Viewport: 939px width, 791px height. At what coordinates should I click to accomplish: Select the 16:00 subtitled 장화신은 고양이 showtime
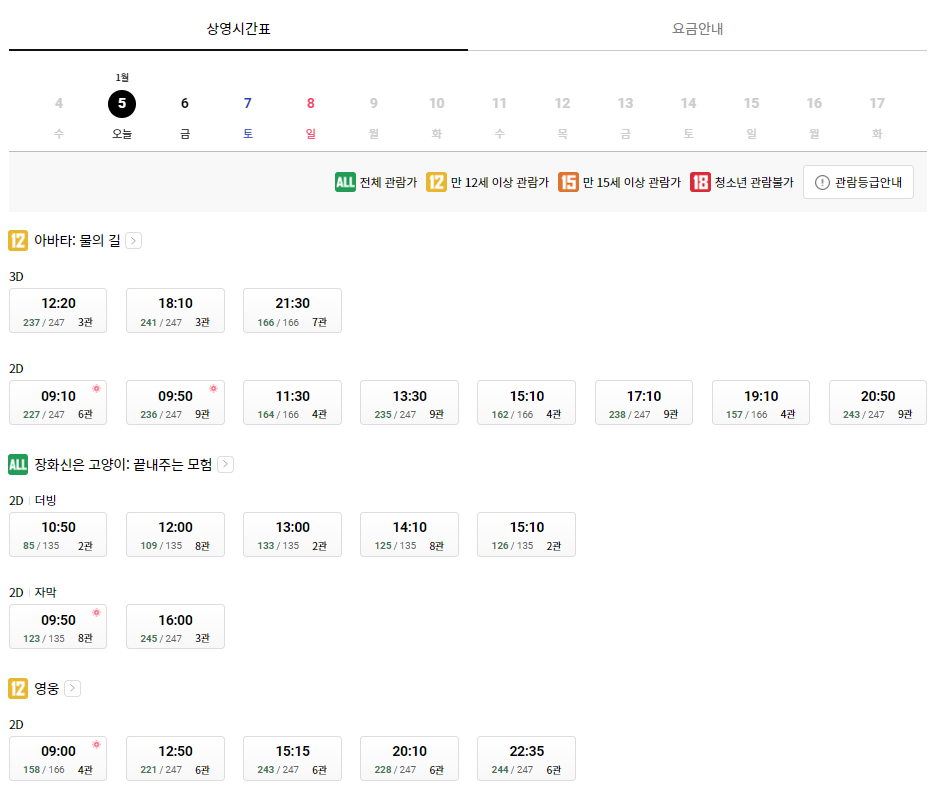174,626
